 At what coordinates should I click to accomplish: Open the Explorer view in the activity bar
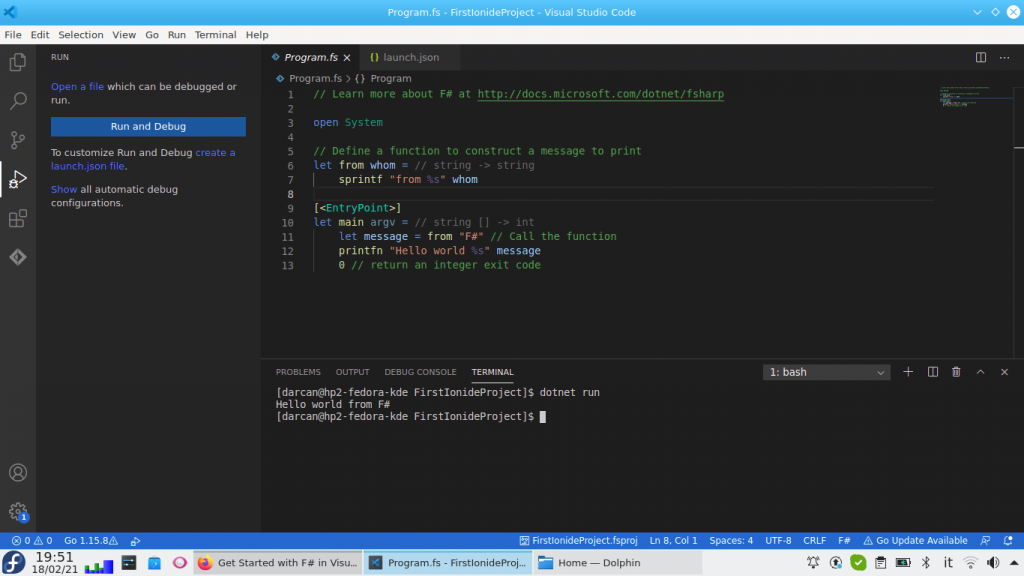click(18, 62)
